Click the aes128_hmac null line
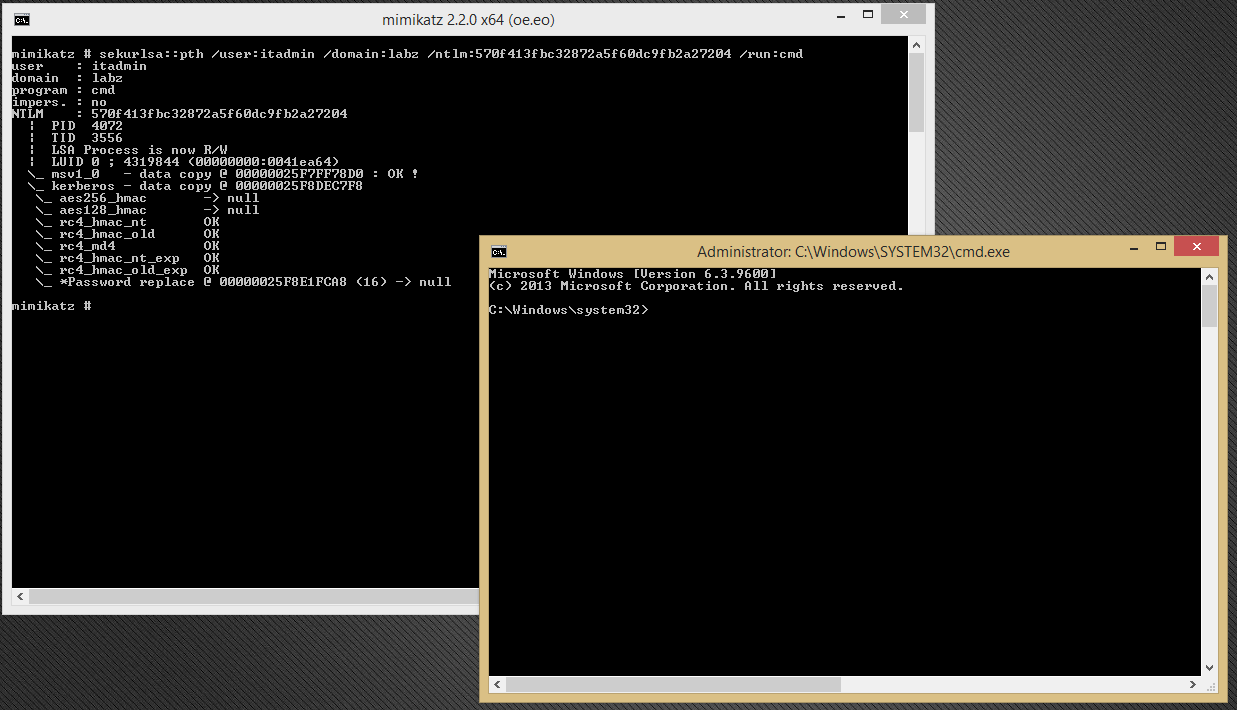The width and height of the screenshot is (1237, 710). [147, 210]
